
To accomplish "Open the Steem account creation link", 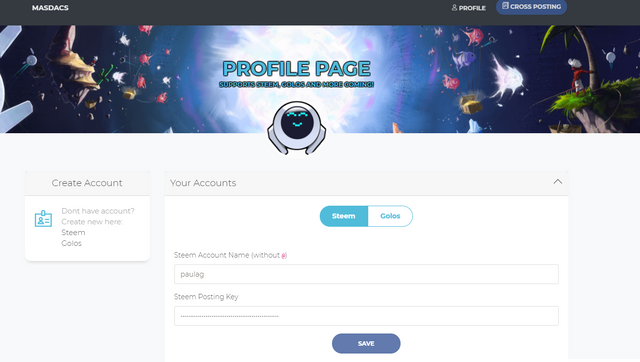I will pyautogui.click(x=73, y=233).
